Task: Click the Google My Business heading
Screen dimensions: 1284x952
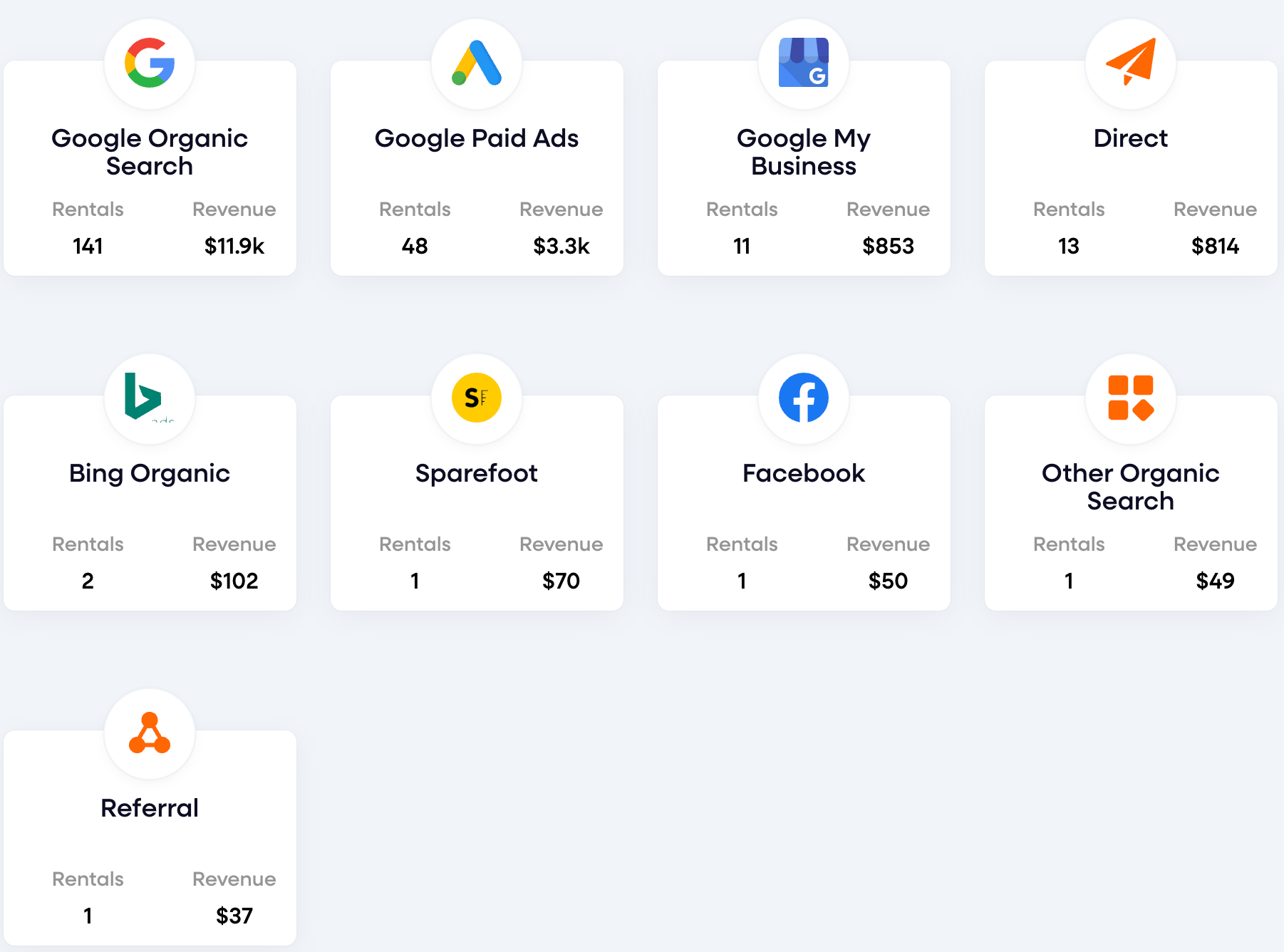Action: (804, 152)
